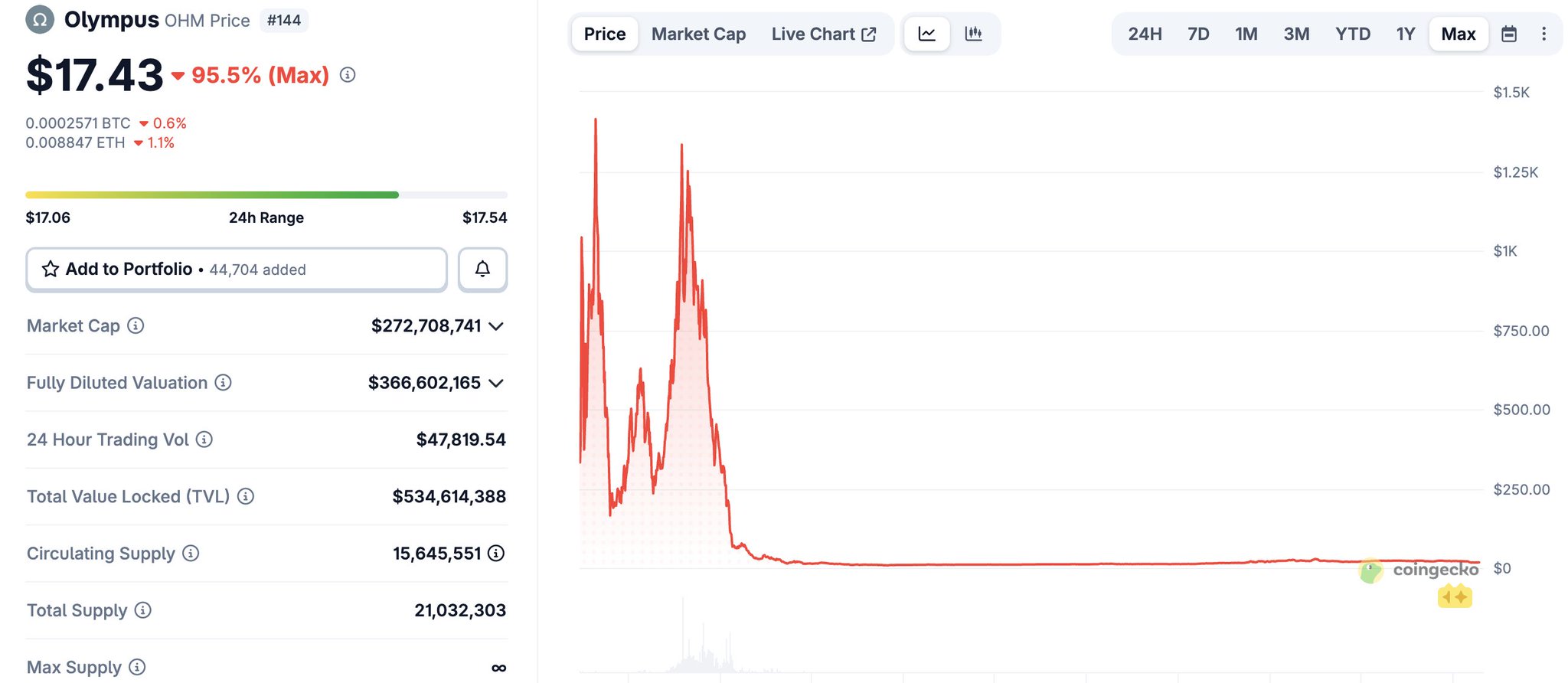This screenshot has width=1568, height=683.
Task: Switch to candlestick chart icon
Action: pyautogui.click(x=973, y=34)
